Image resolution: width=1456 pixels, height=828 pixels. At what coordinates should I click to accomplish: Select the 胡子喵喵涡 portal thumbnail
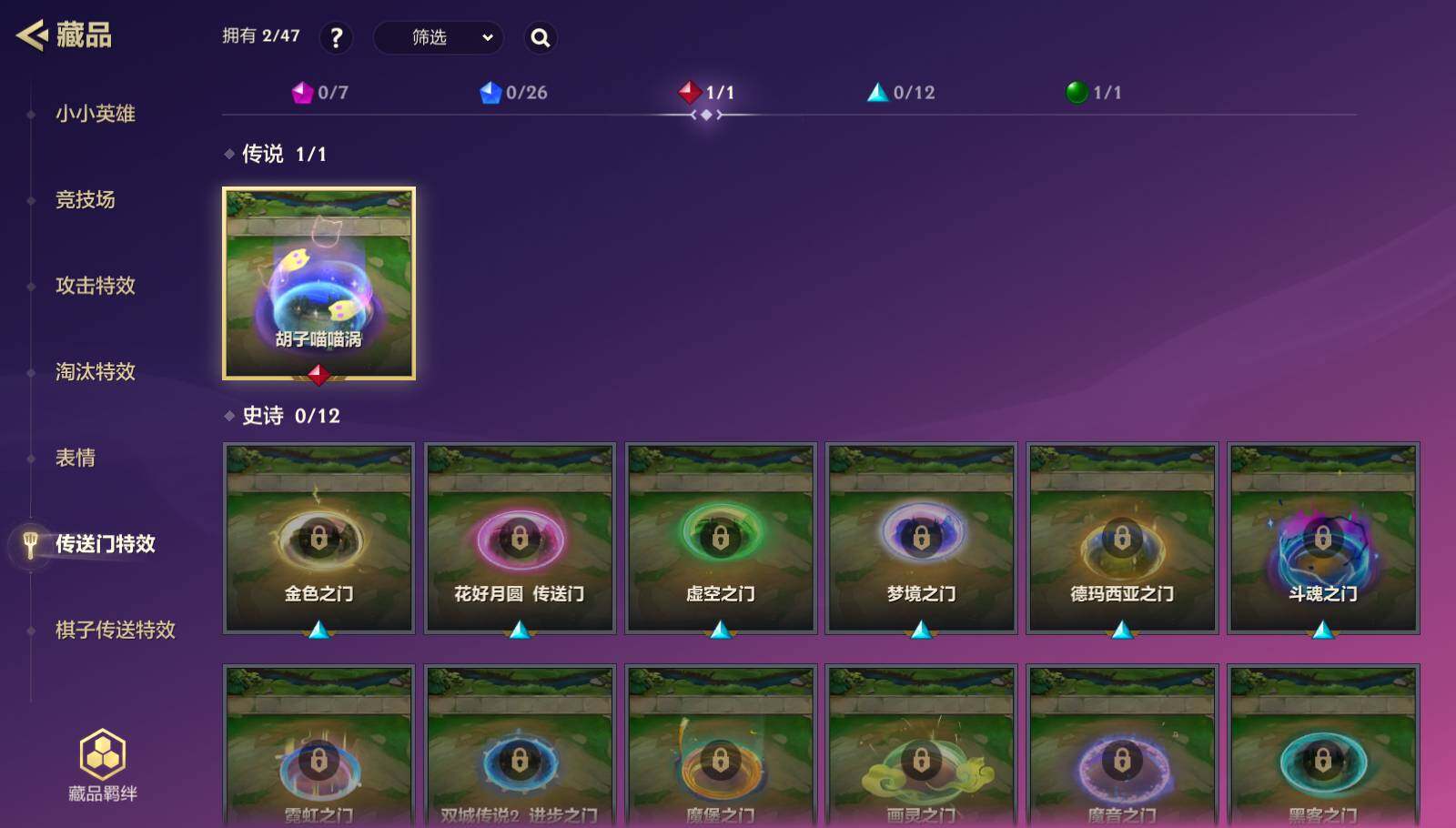click(319, 283)
